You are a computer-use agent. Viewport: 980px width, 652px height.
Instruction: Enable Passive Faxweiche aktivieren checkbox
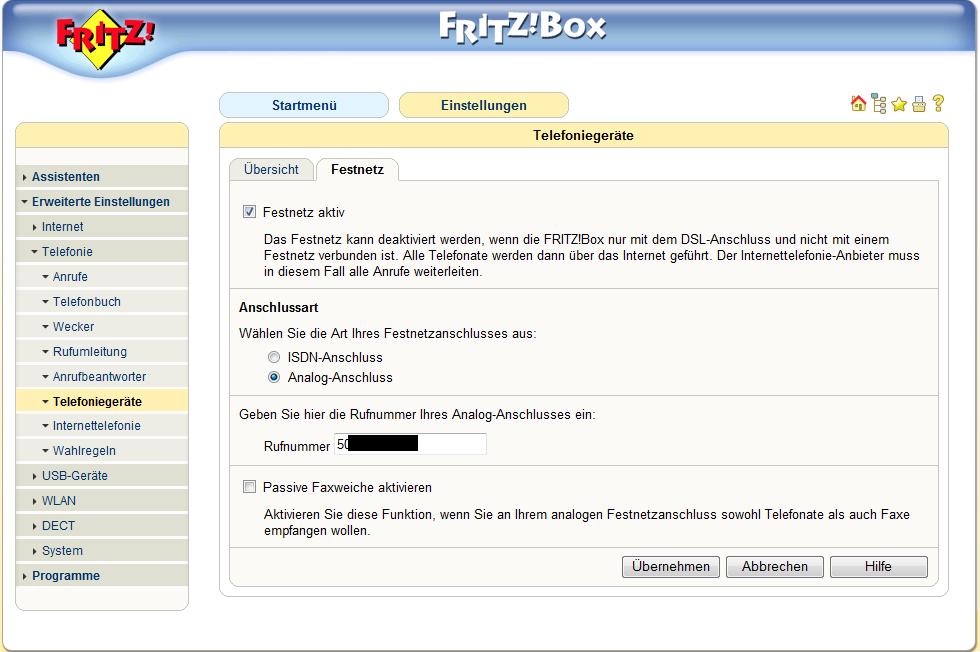pos(249,486)
